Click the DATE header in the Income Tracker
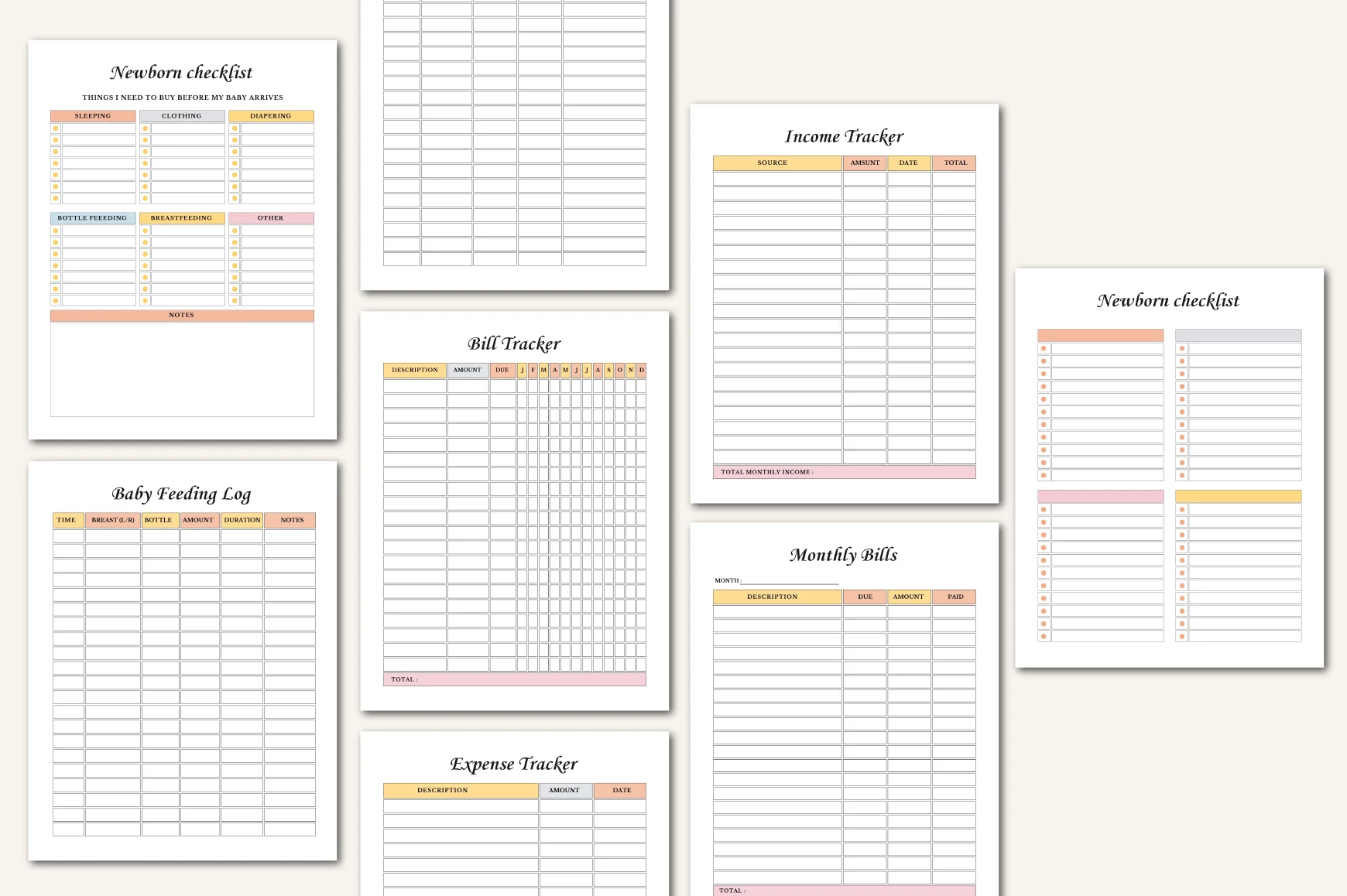Viewport: 1347px width, 896px height. coord(909,162)
